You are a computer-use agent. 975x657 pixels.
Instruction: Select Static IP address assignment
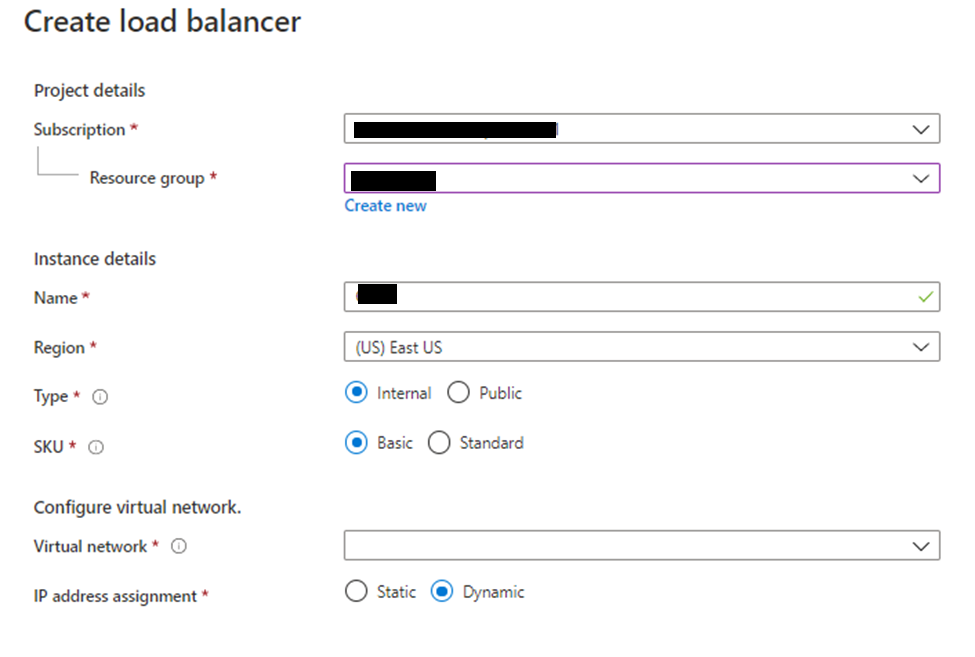tap(356, 591)
